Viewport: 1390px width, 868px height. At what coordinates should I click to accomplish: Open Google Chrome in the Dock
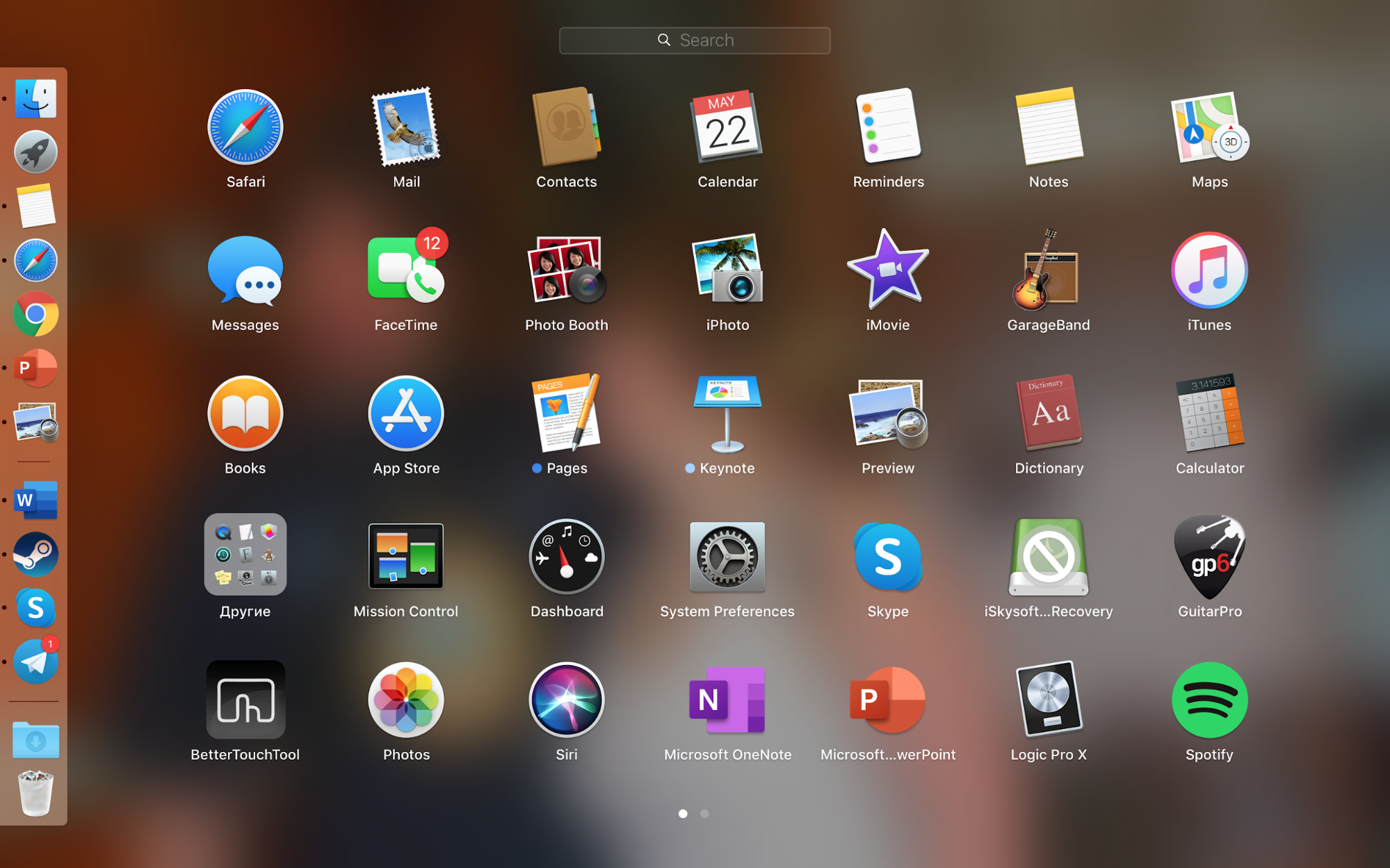pos(35,314)
